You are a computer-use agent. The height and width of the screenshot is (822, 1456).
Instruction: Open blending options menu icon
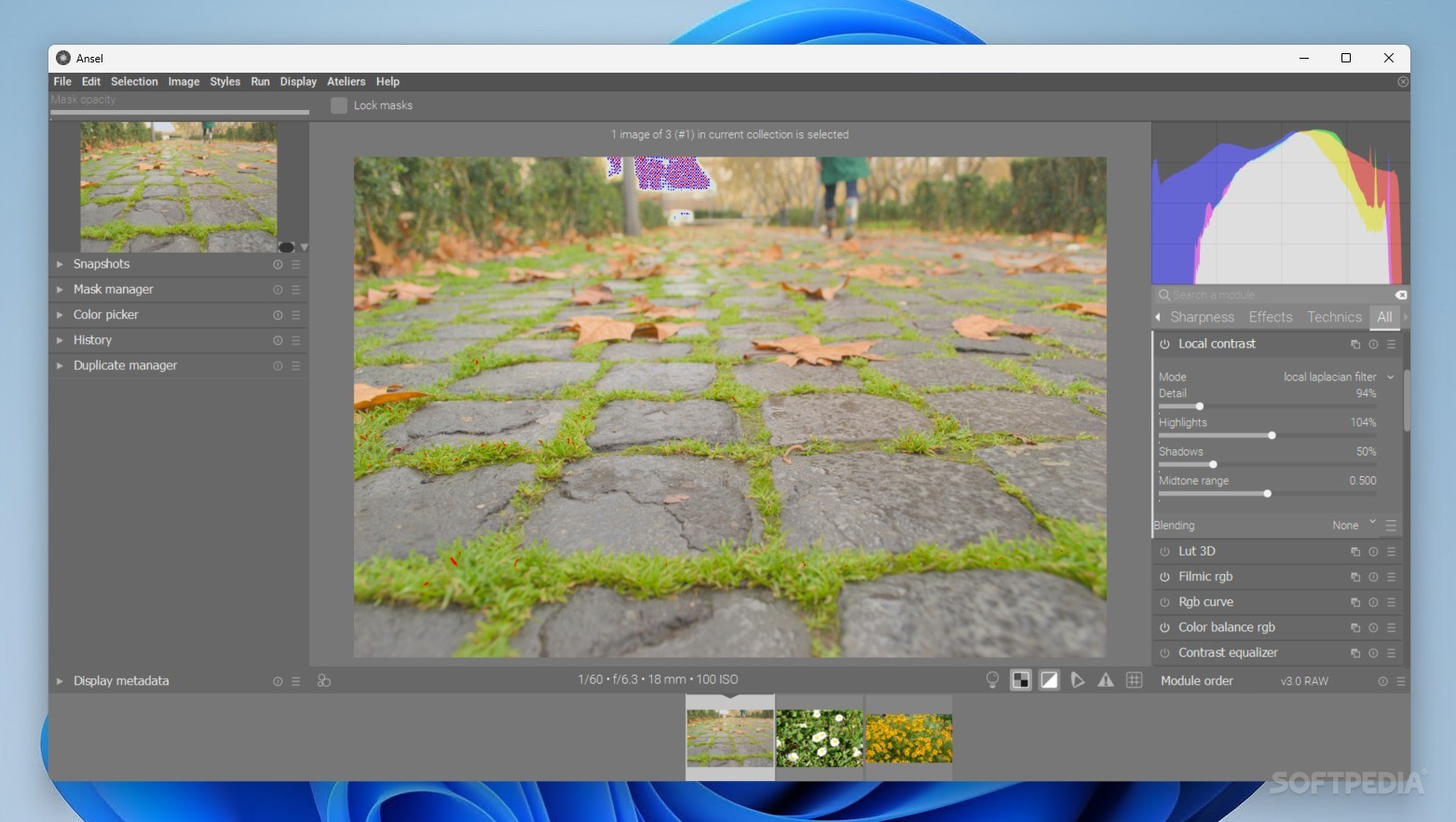pos(1392,526)
